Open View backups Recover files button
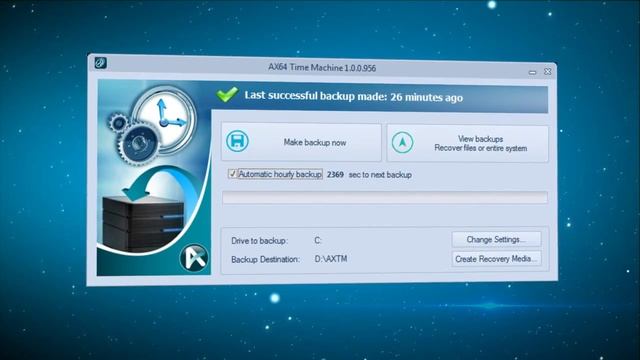 tap(467, 144)
